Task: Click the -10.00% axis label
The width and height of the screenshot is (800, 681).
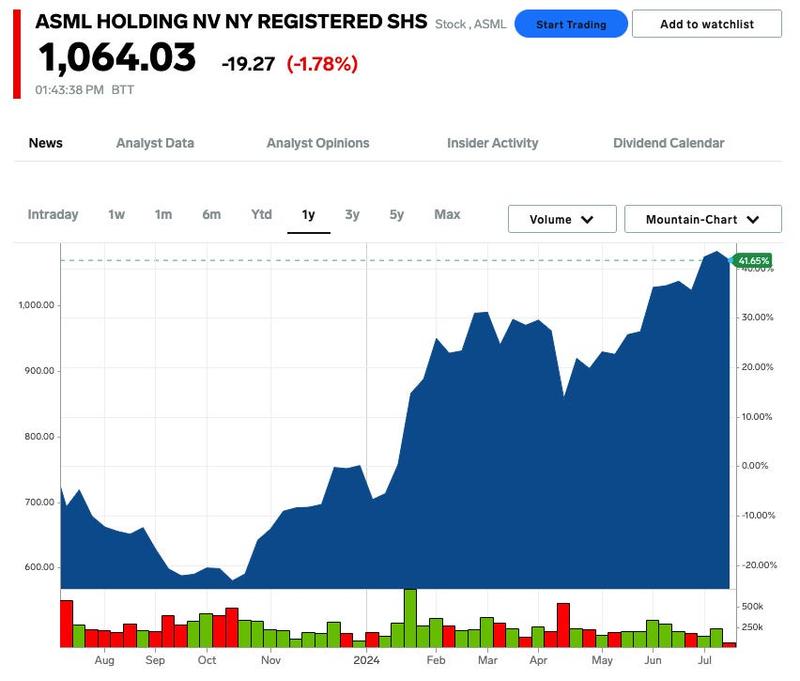Action: click(x=757, y=516)
